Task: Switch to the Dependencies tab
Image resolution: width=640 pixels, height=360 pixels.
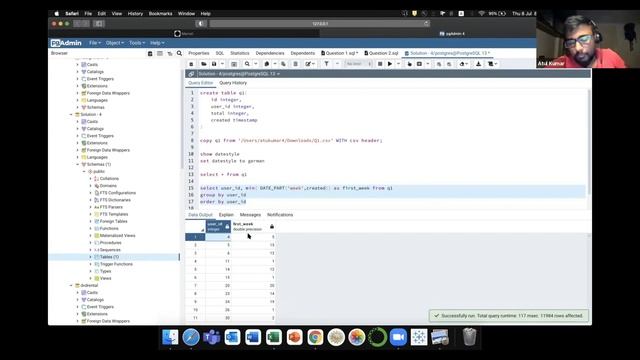Action: pyautogui.click(x=270, y=53)
